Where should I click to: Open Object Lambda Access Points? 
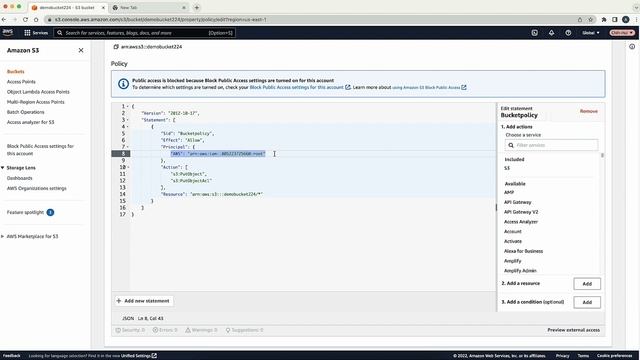click(38, 92)
